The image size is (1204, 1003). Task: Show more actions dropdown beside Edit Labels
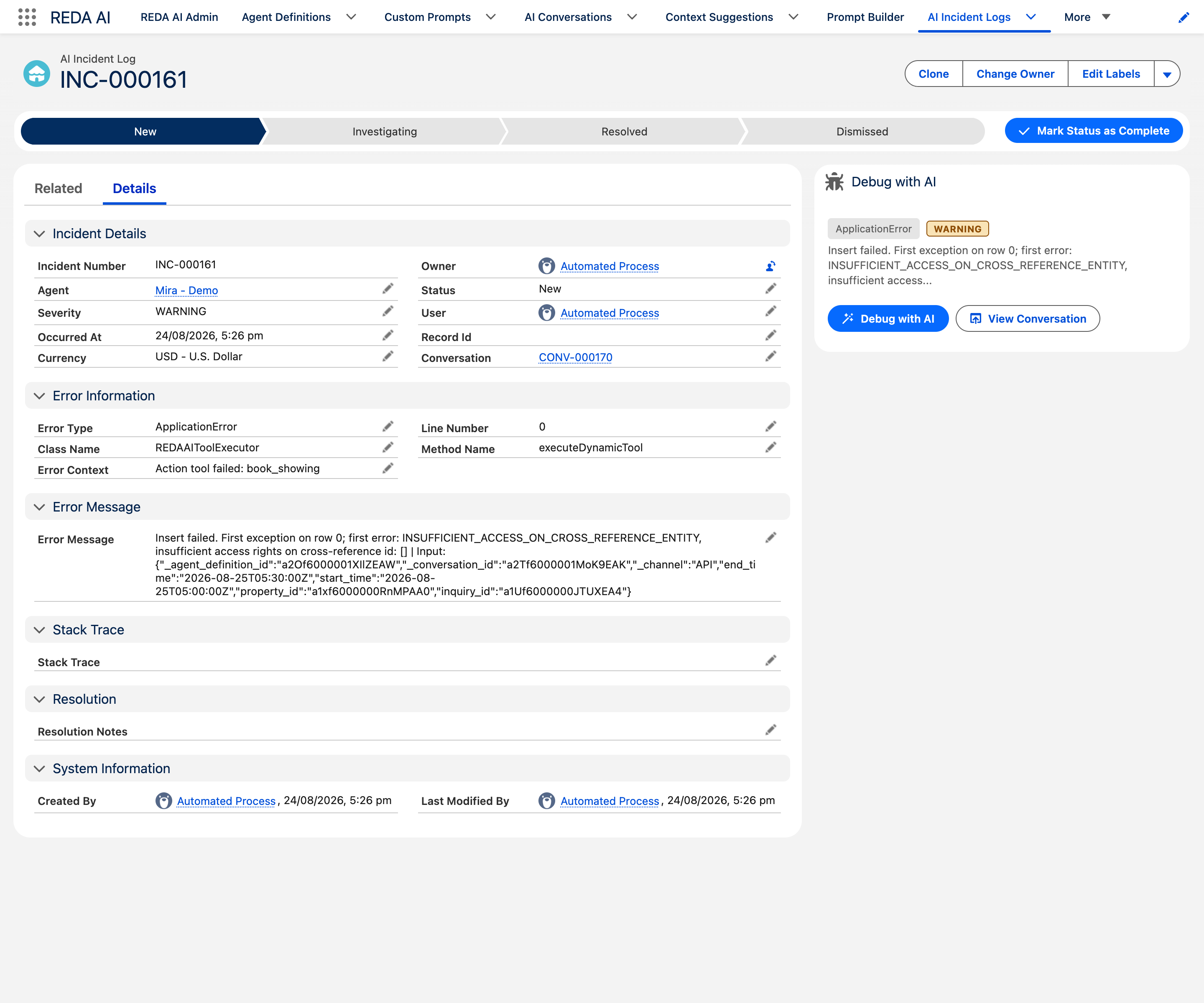click(x=1167, y=74)
